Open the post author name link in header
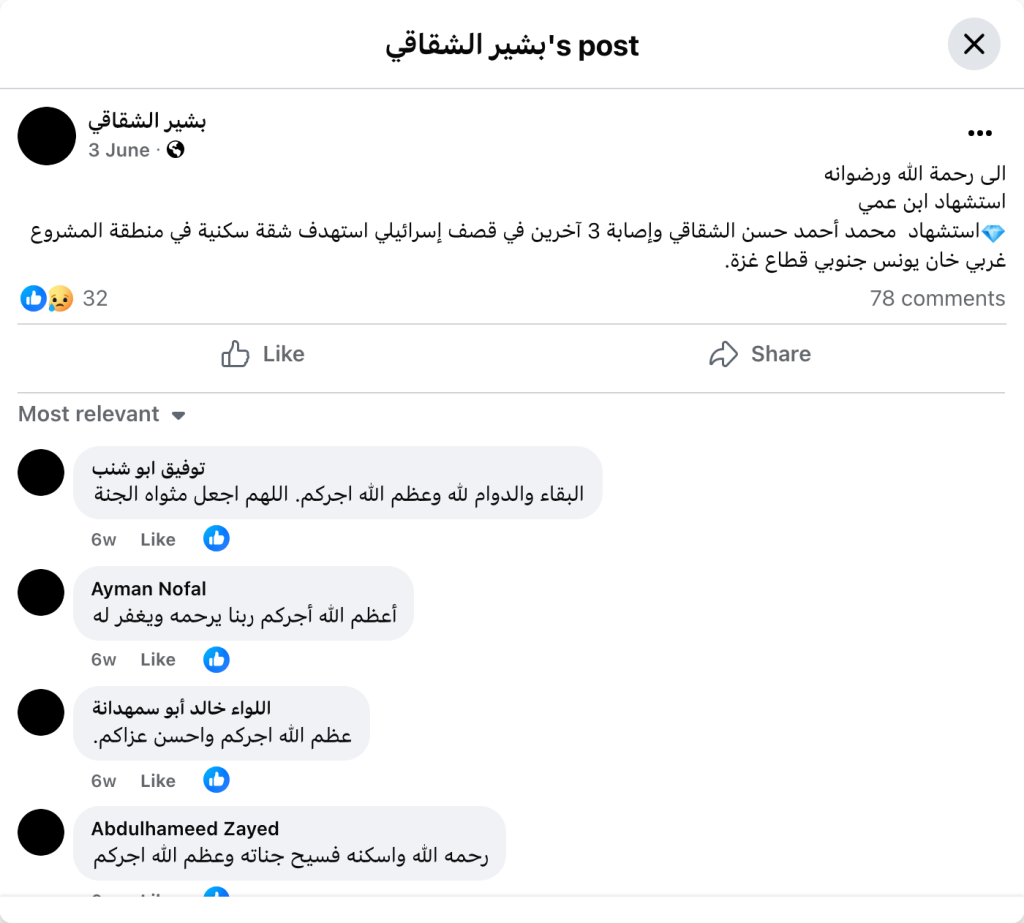1024x923 pixels. 147,121
